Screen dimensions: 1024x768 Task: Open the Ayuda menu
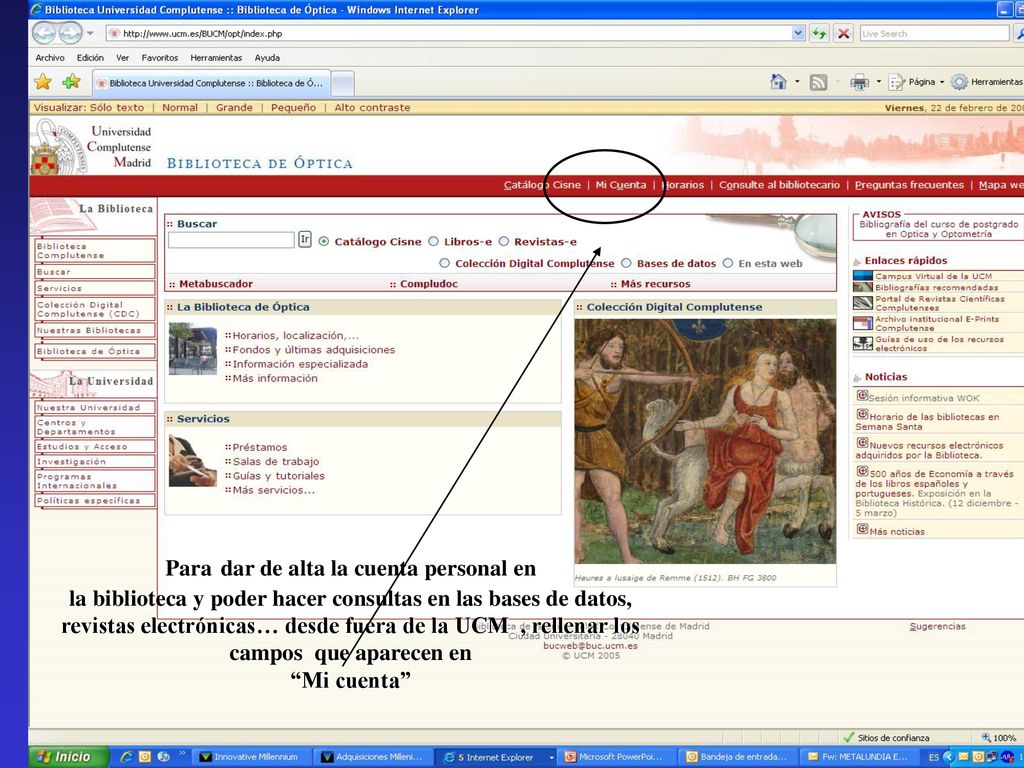click(267, 57)
